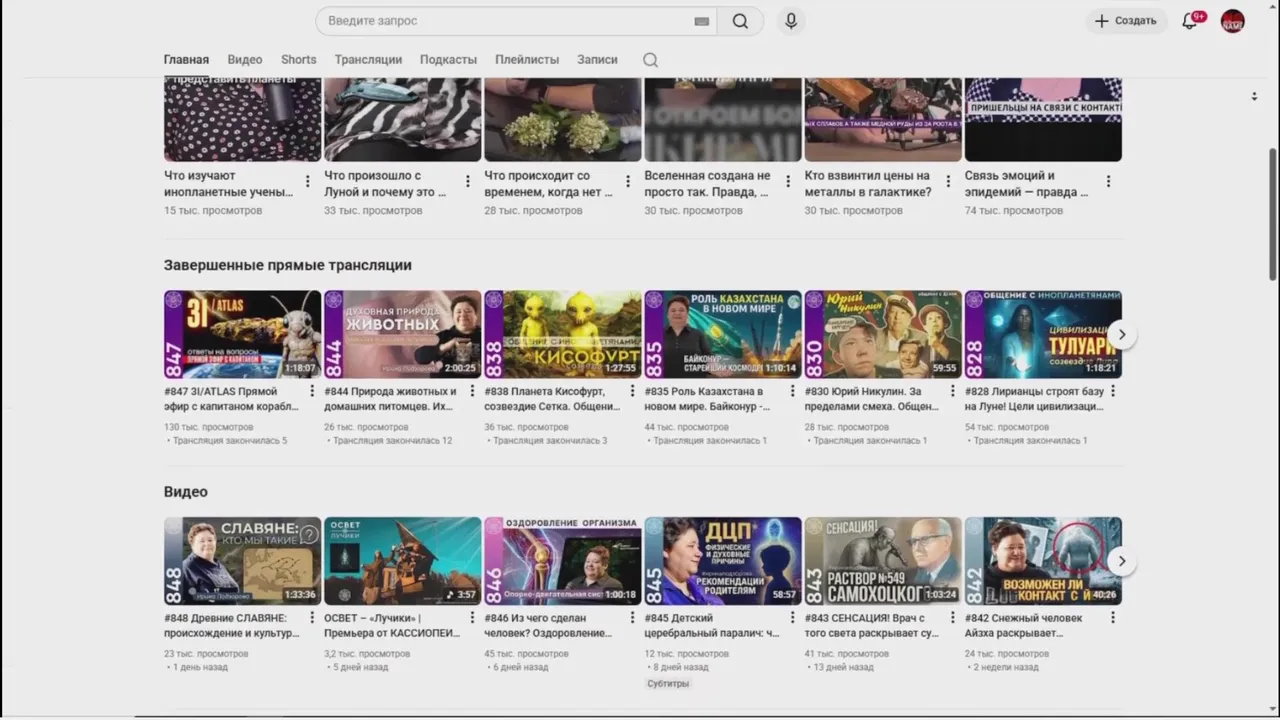Open menu for #848 Древние СЛАВЯНЕ video
Image resolution: width=1280 pixels, height=720 pixels.
[312, 618]
